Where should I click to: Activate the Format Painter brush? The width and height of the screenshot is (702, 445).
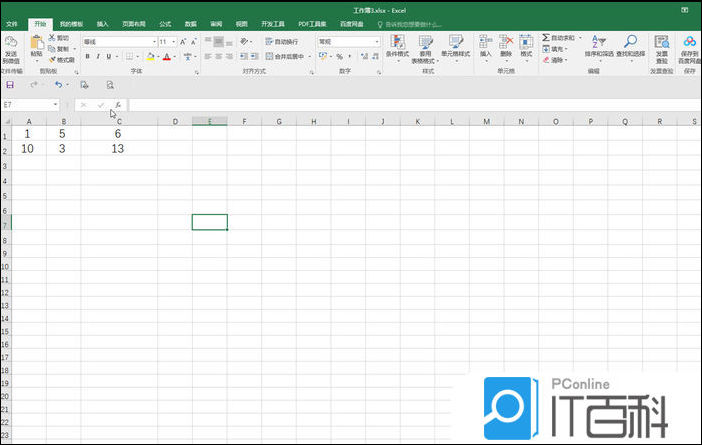pyautogui.click(x=52, y=60)
